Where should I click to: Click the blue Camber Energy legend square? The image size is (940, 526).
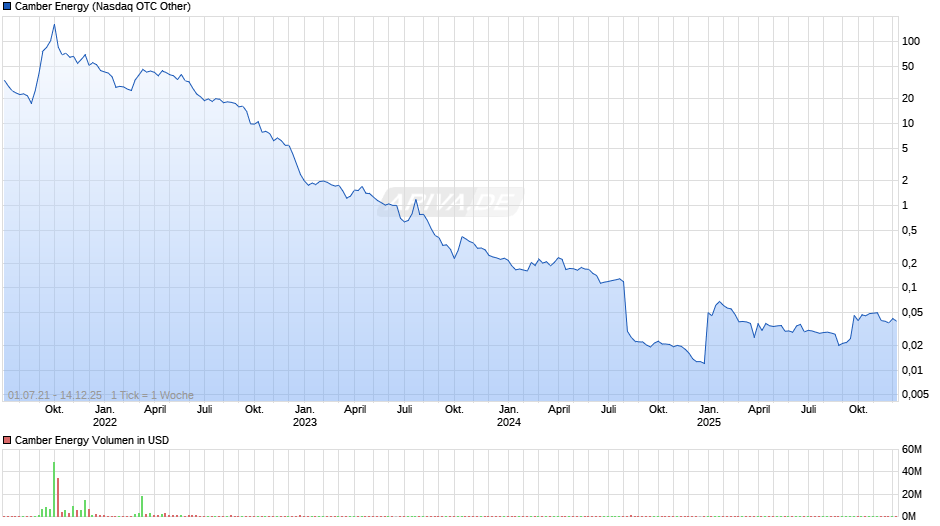pos(7,7)
